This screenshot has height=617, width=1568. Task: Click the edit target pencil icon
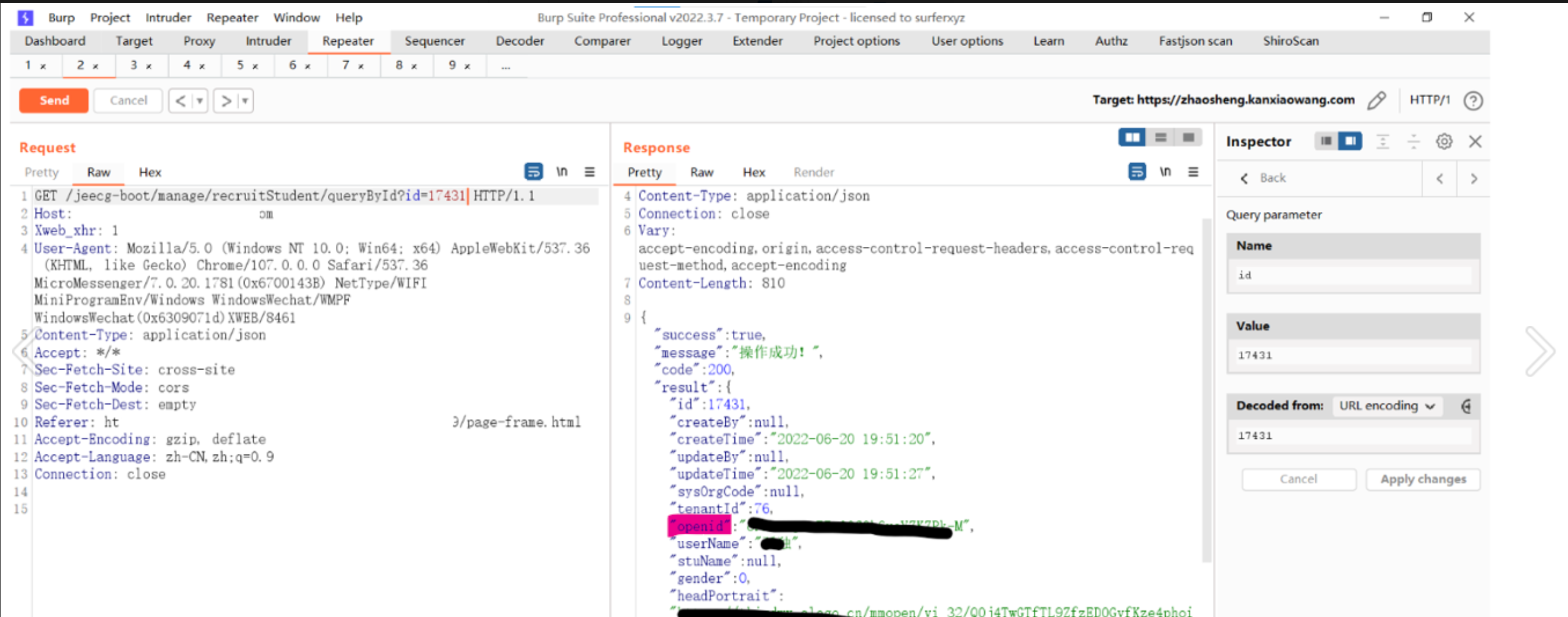click(x=1377, y=100)
